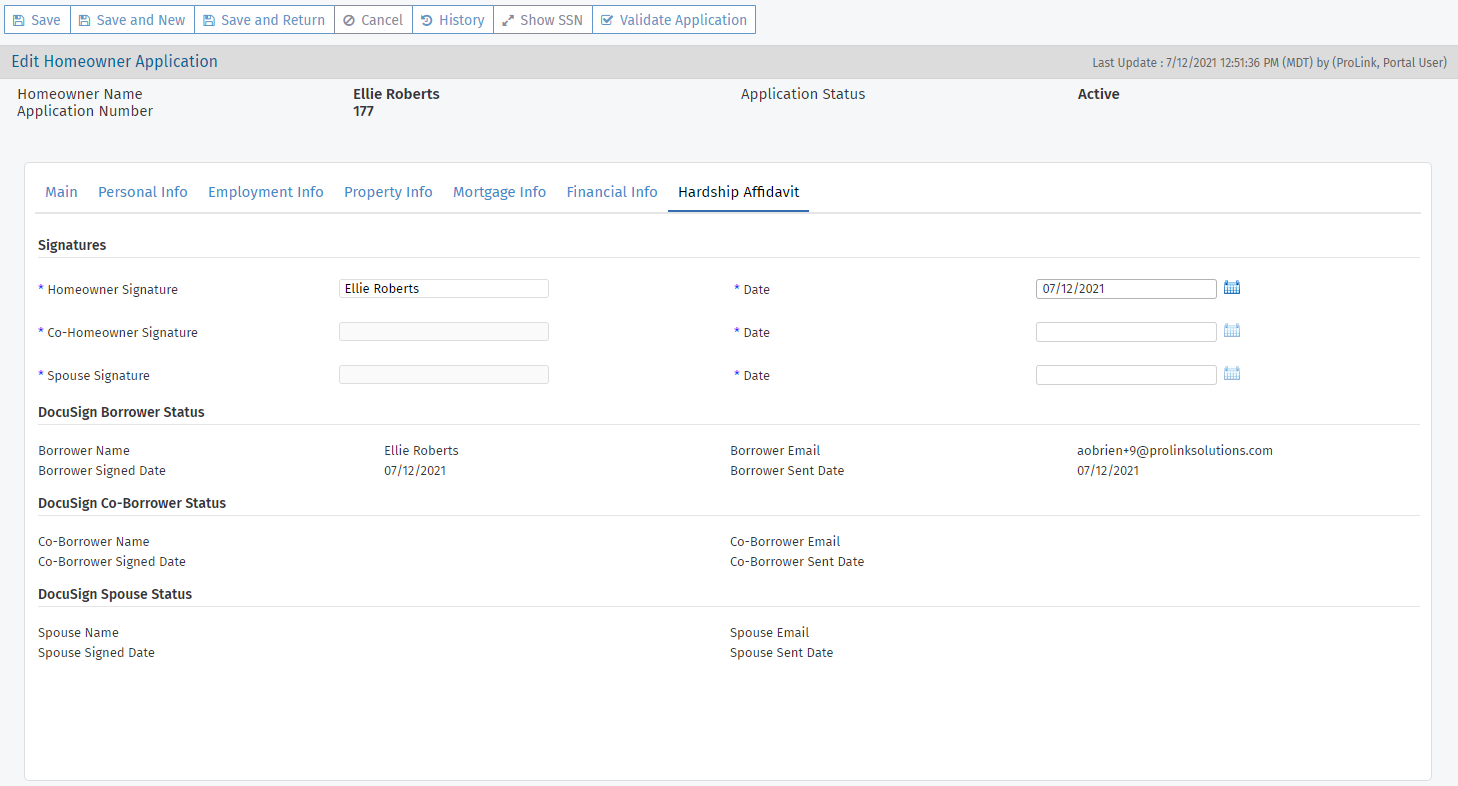Select the Property Info tab
The height and width of the screenshot is (786, 1458).
click(x=388, y=192)
